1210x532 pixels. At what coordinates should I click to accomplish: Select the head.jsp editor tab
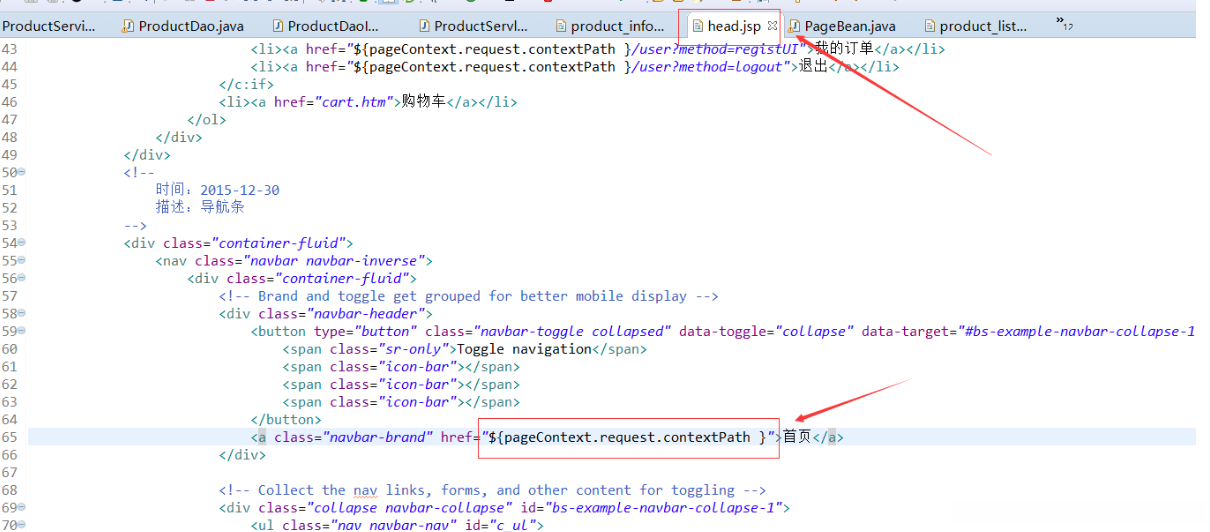734,26
